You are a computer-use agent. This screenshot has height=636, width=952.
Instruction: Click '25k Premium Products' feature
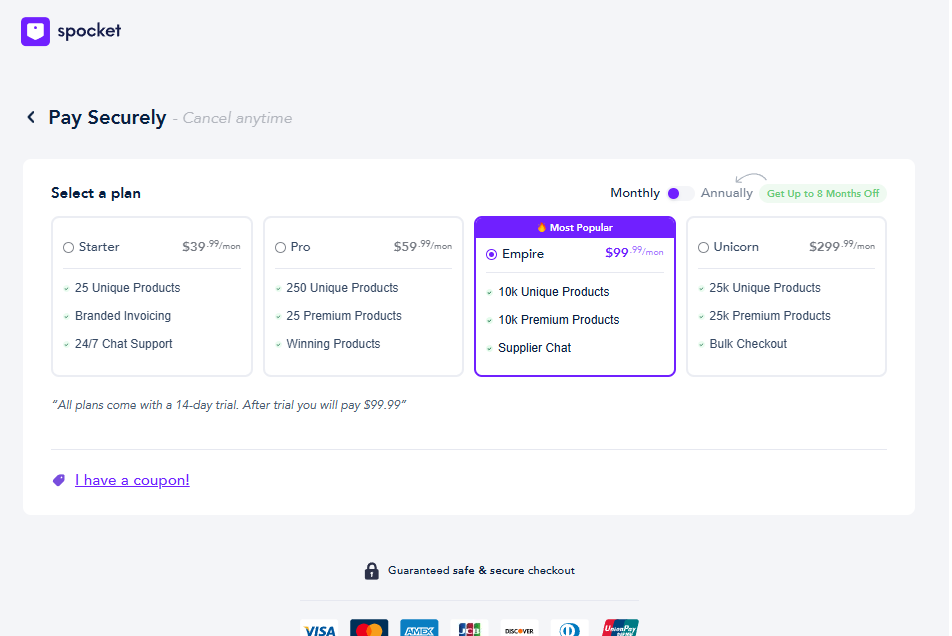[770, 316]
